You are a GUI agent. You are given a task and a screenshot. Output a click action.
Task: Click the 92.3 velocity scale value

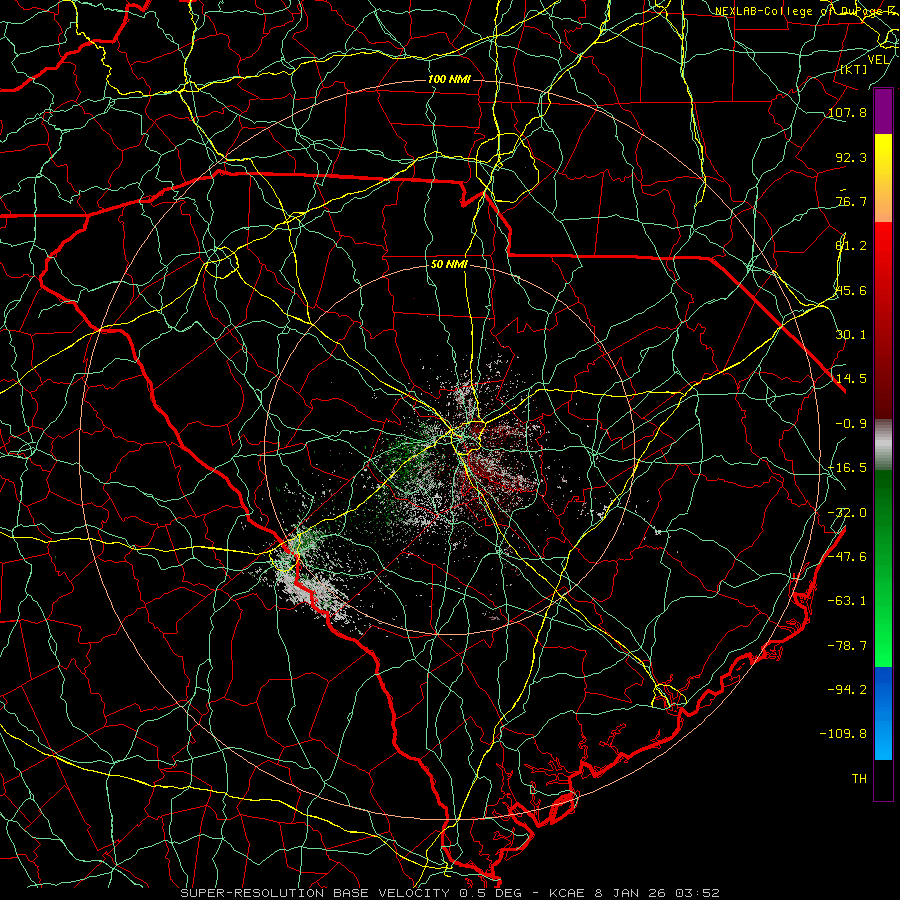pyautogui.click(x=851, y=157)
